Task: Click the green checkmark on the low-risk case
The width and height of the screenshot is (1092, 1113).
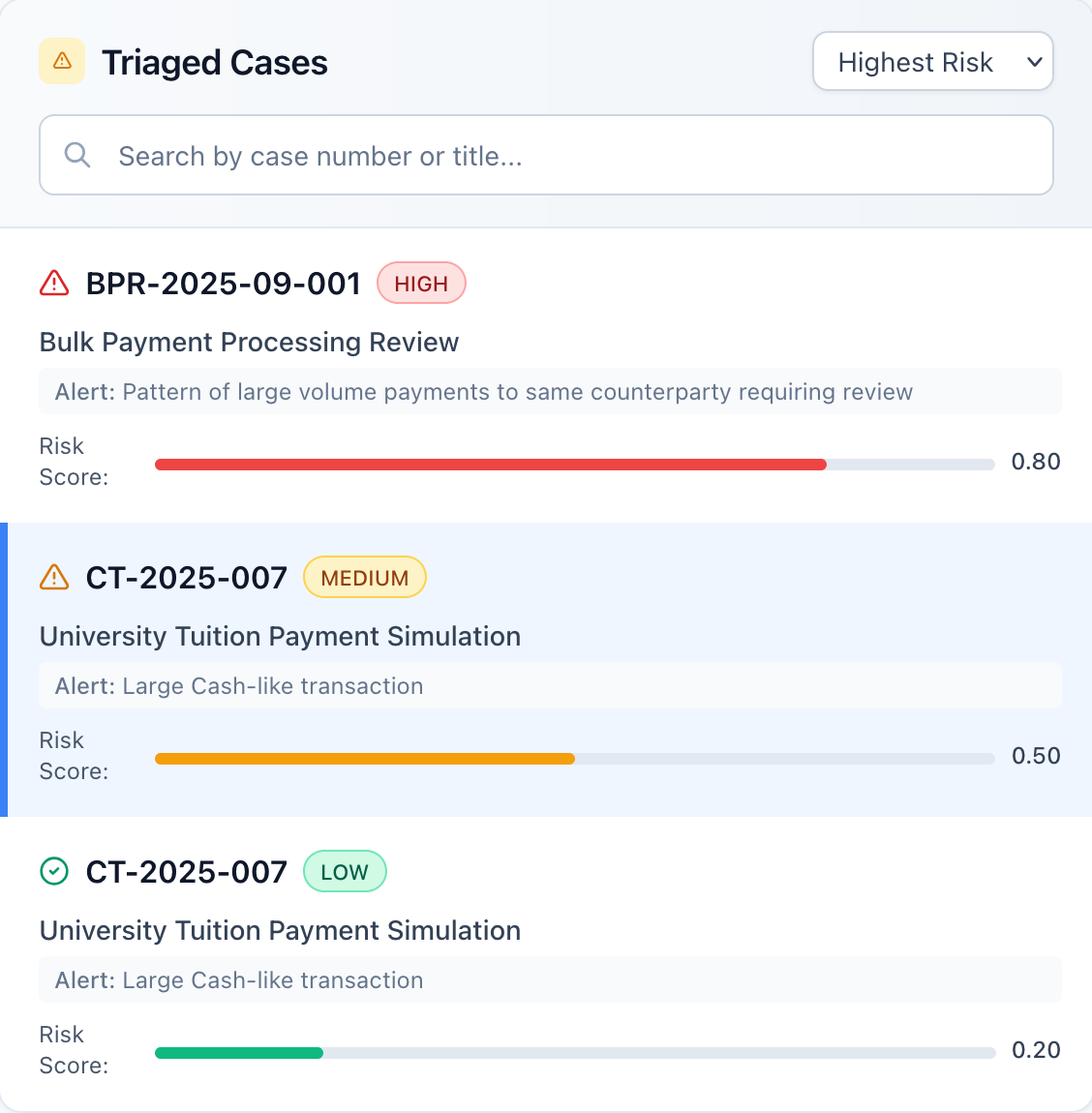Action: tap(54, 871)
